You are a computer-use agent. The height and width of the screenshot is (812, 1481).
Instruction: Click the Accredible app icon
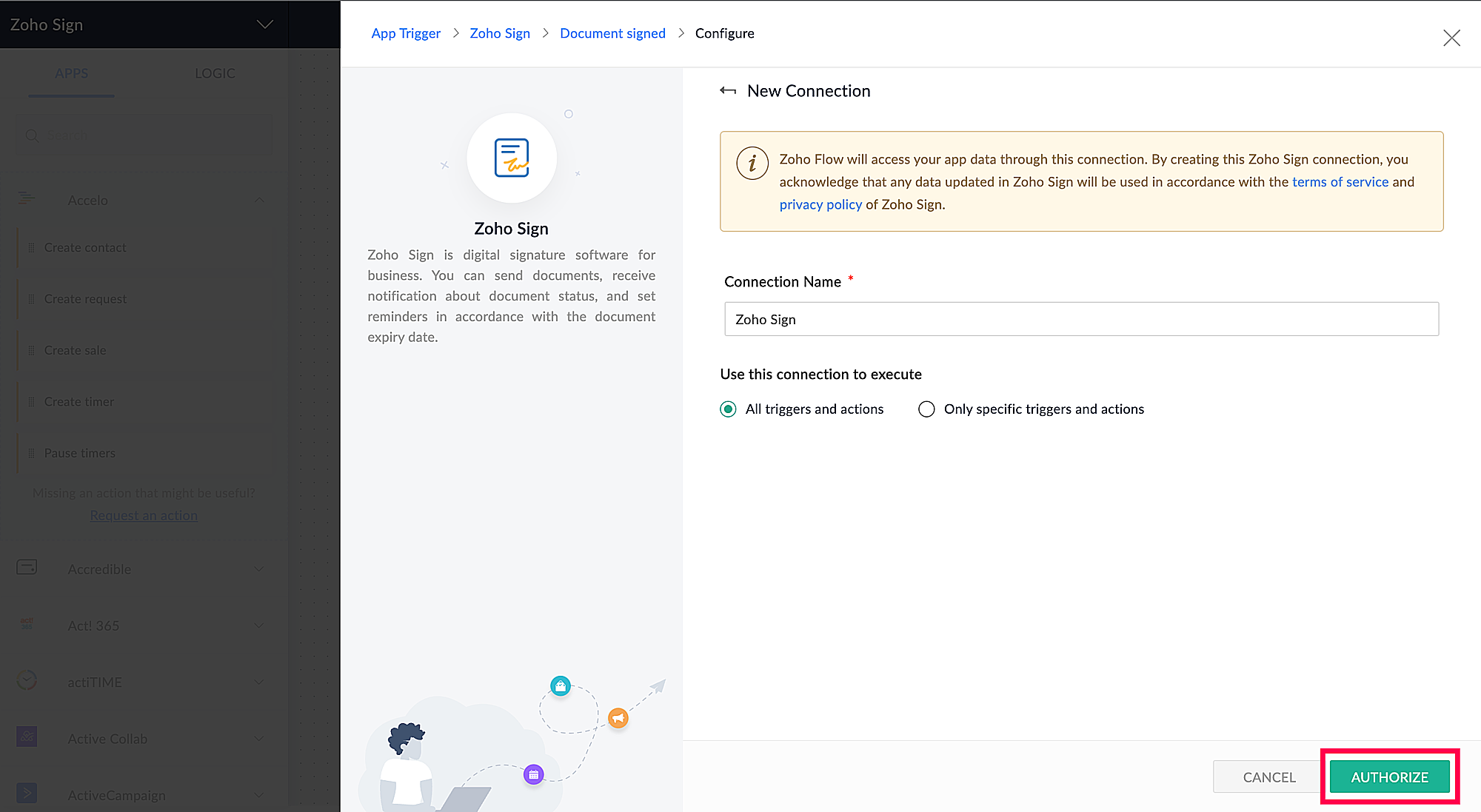point(27,568)
